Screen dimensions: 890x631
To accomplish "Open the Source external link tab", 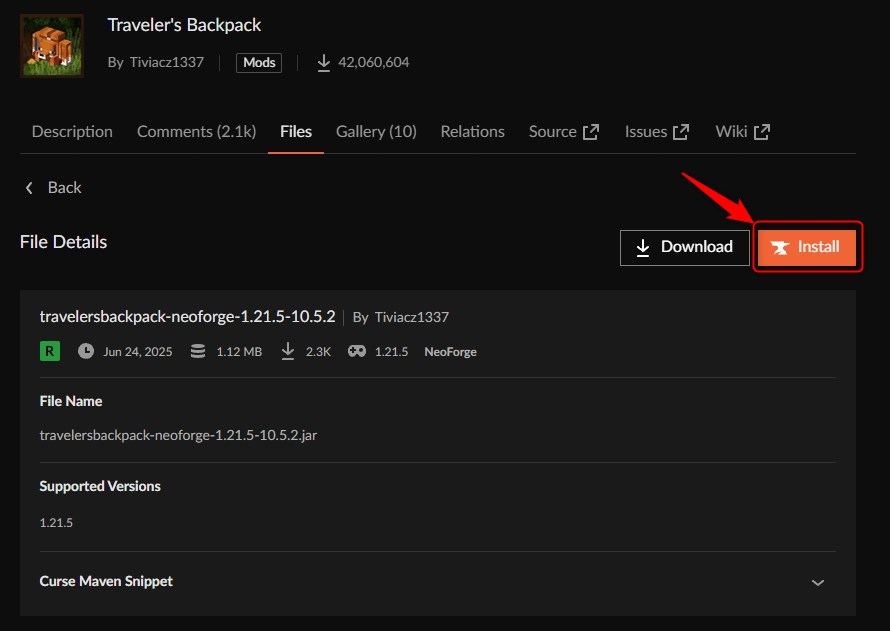I will [x=564, y=132].
